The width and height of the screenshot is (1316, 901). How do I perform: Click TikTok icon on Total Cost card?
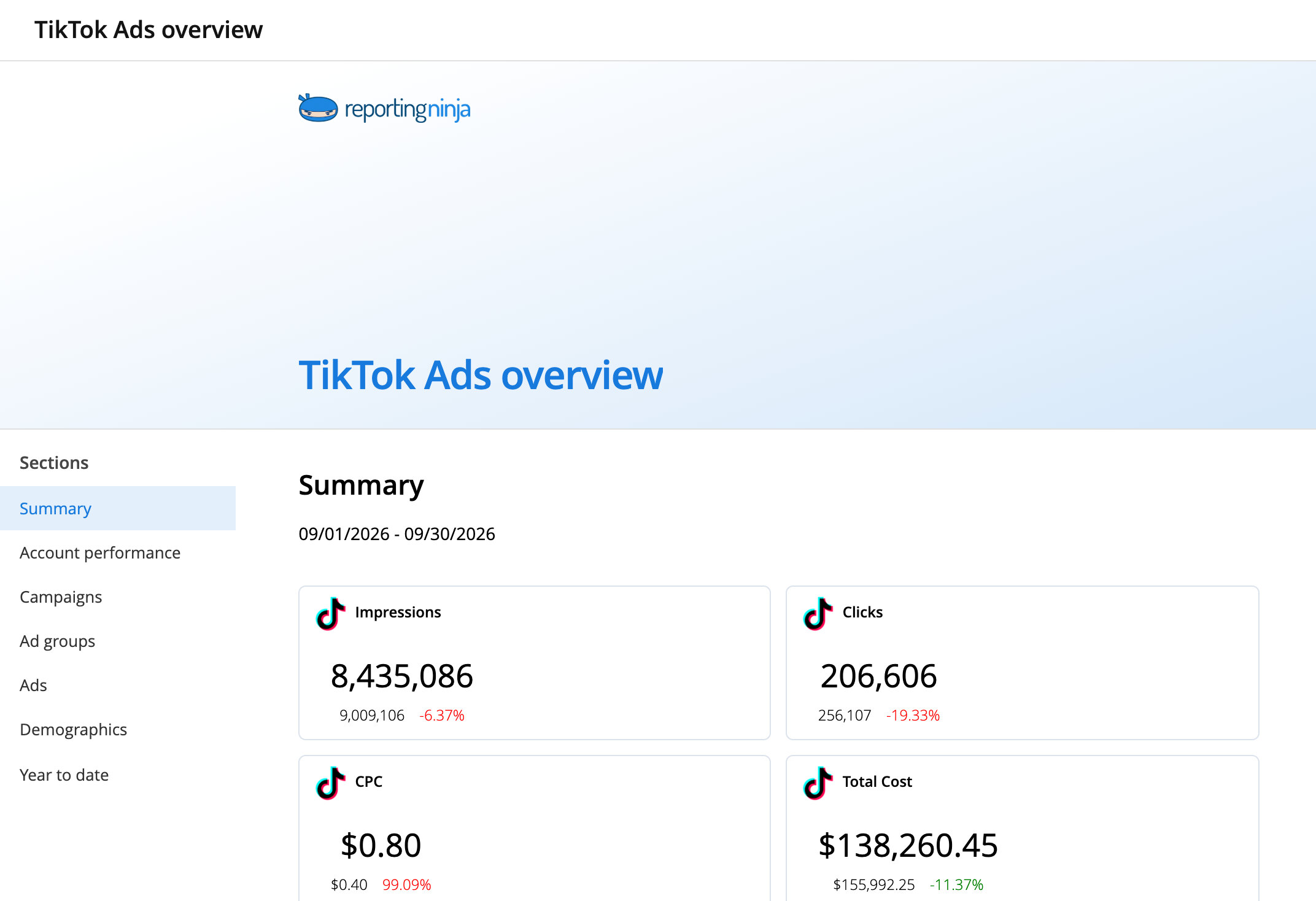coord(818,783)
